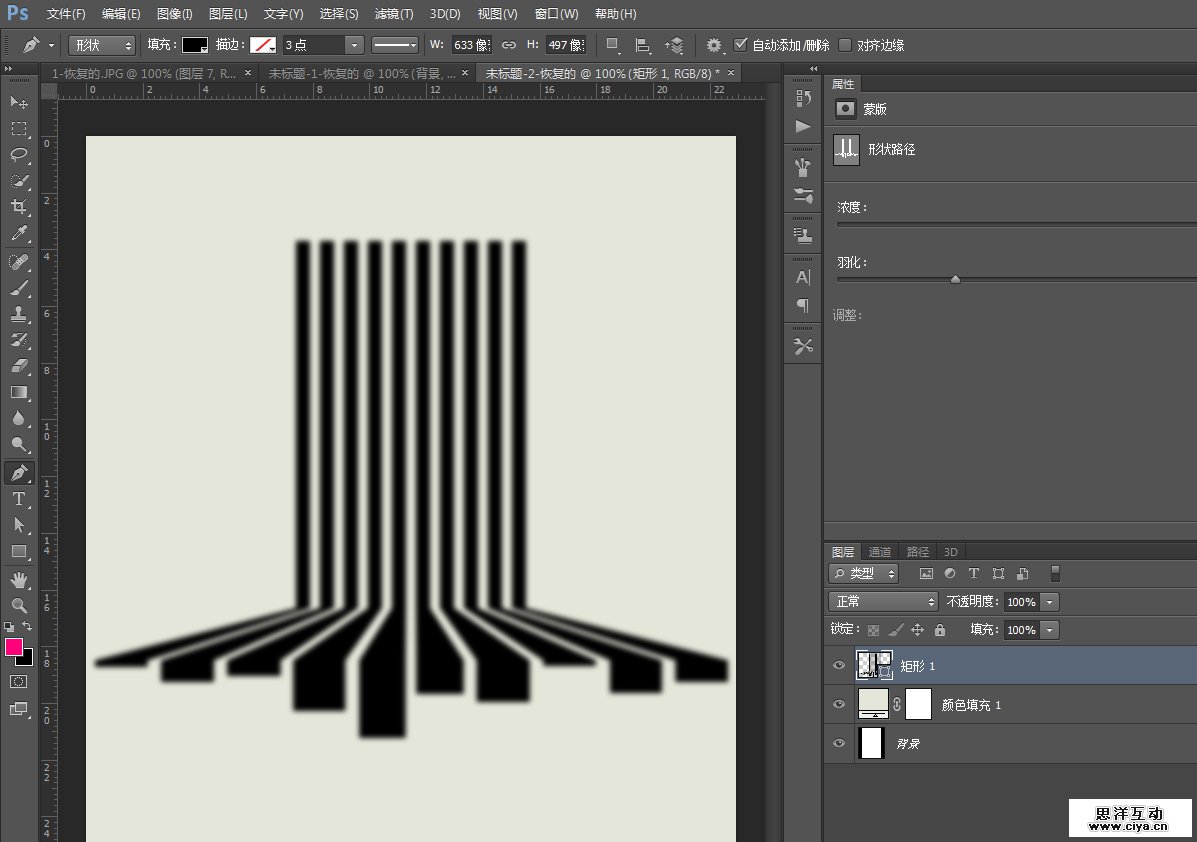The image size is (1197, 842).
Task: Select the Eyedropper tool
Action: point(19,233)
